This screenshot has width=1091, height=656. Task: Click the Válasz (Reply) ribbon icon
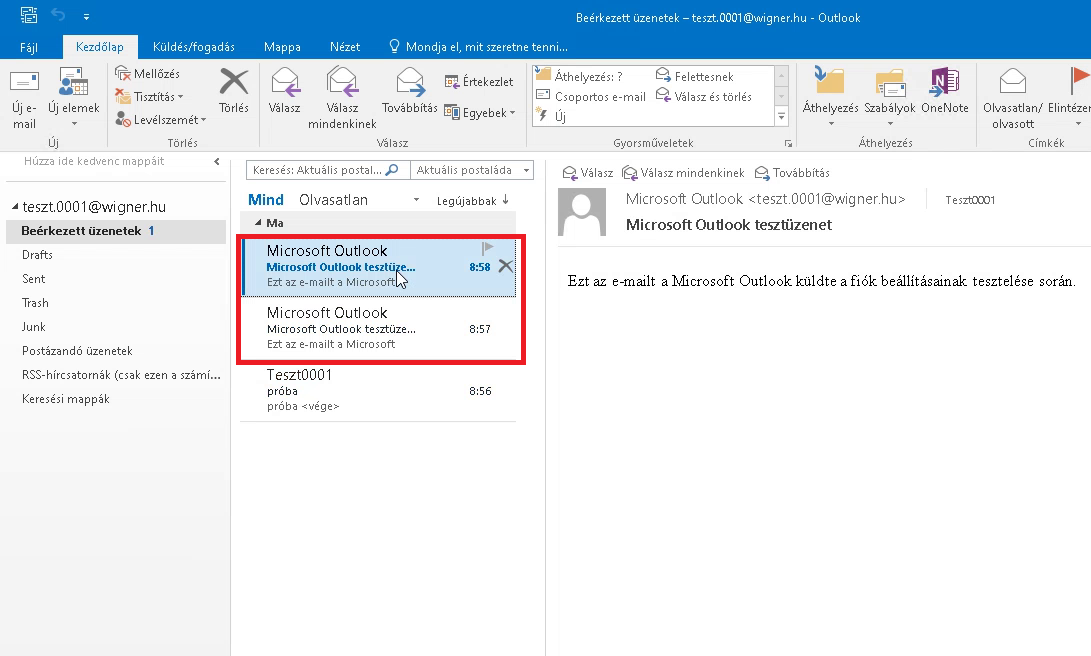click(x=285, y=82)
